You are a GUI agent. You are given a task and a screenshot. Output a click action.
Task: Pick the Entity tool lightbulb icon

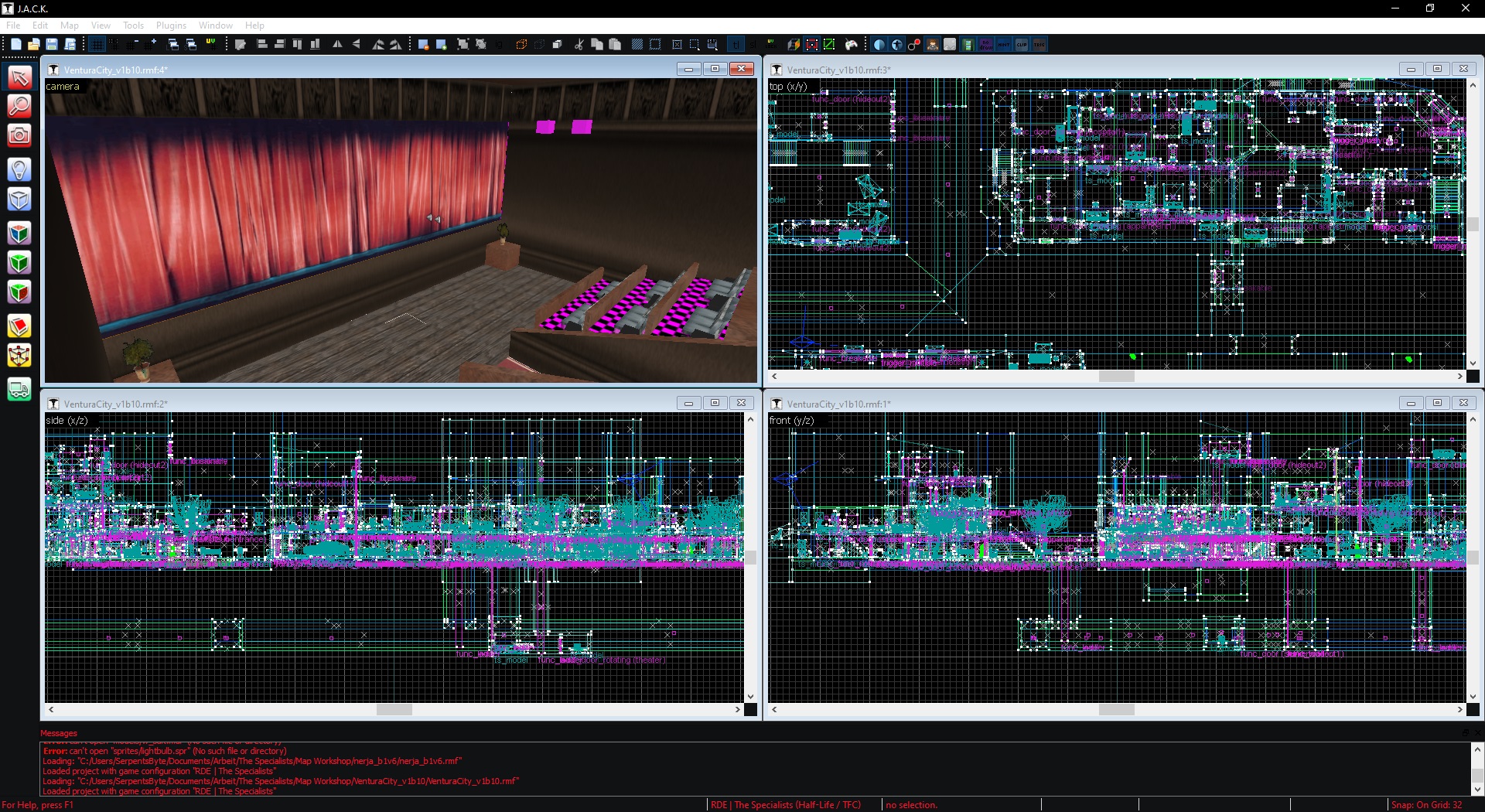click(x=19, y=169)
